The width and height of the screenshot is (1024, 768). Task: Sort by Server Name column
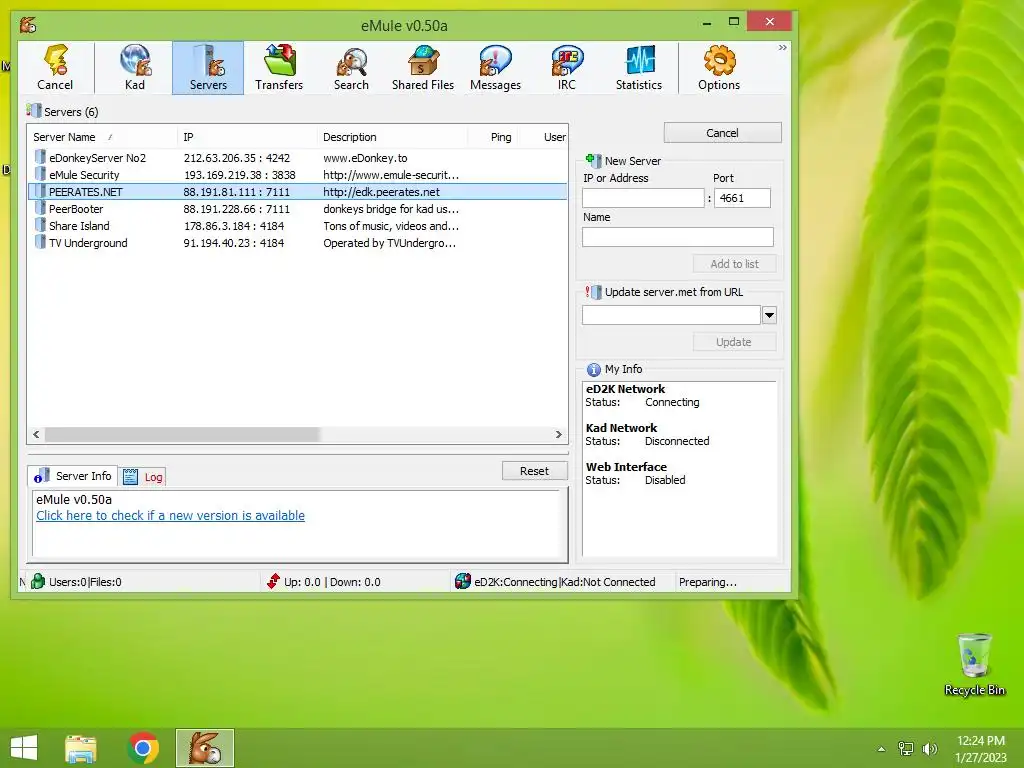point(104,136)
